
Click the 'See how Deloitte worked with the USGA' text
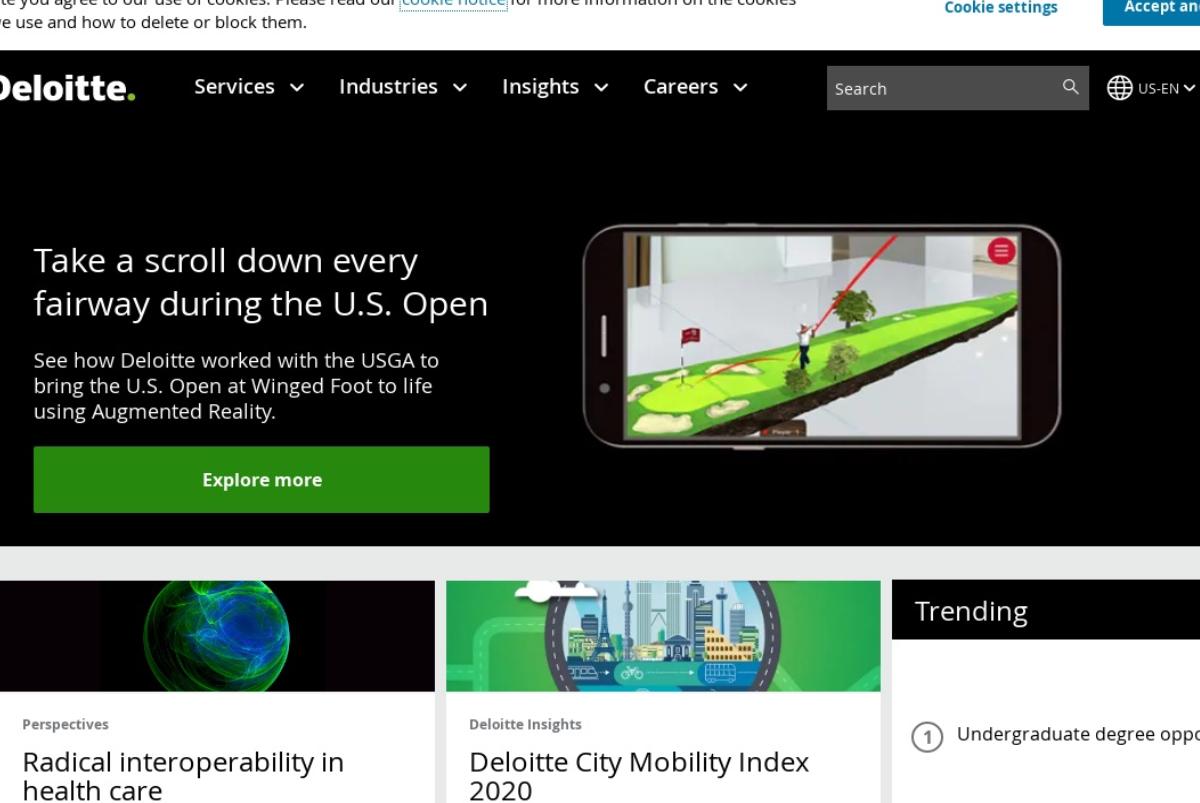click(236, 386)
